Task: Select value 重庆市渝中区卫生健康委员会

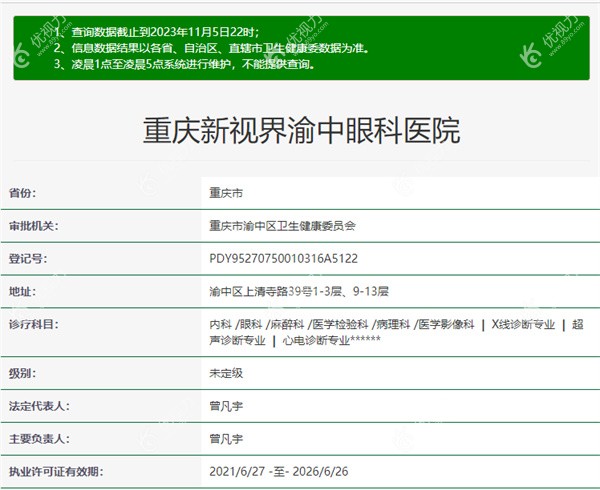Action: [282, 226]
